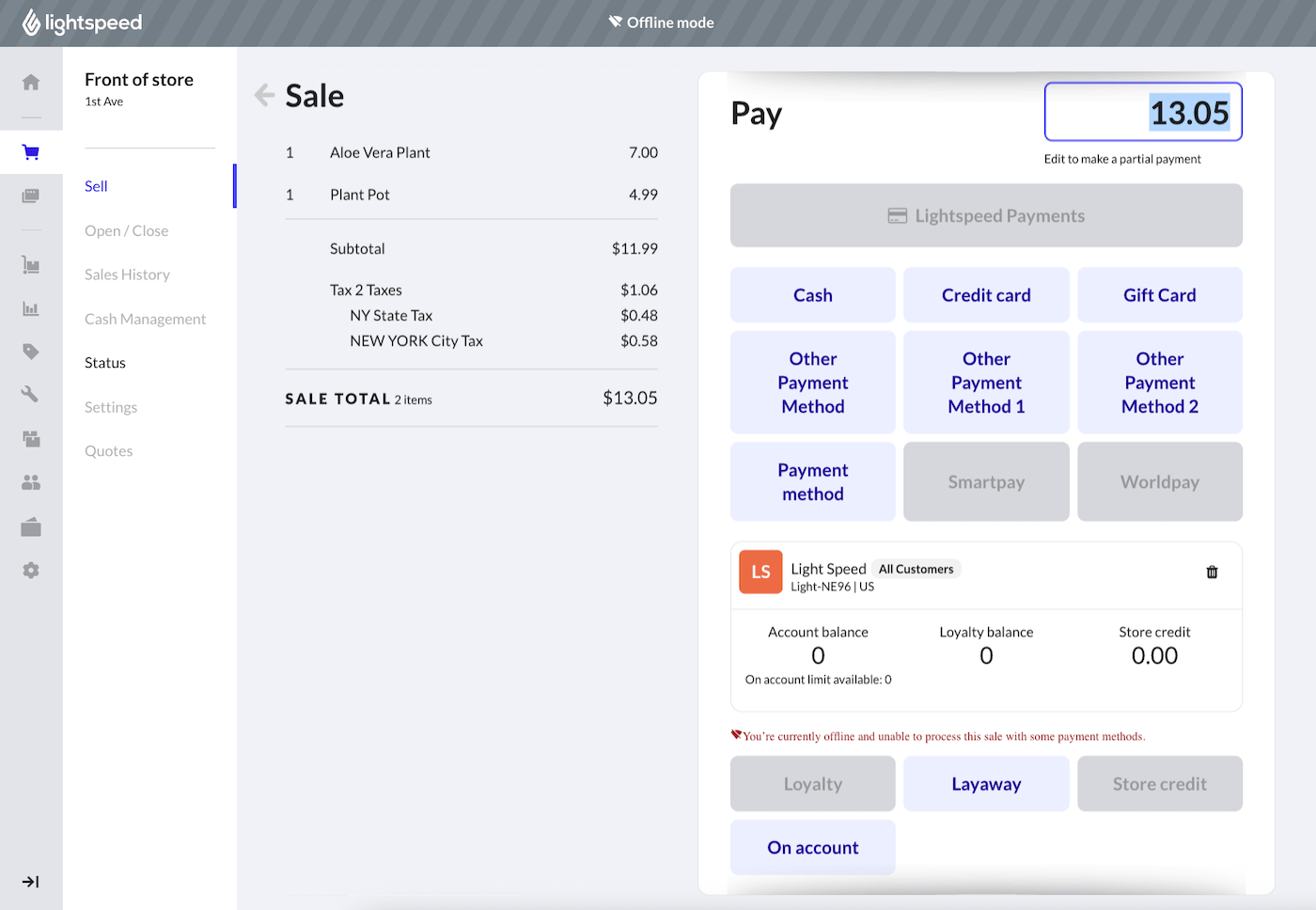Click the LS customer avatar
1316x910 pixels.
[760, 572]
